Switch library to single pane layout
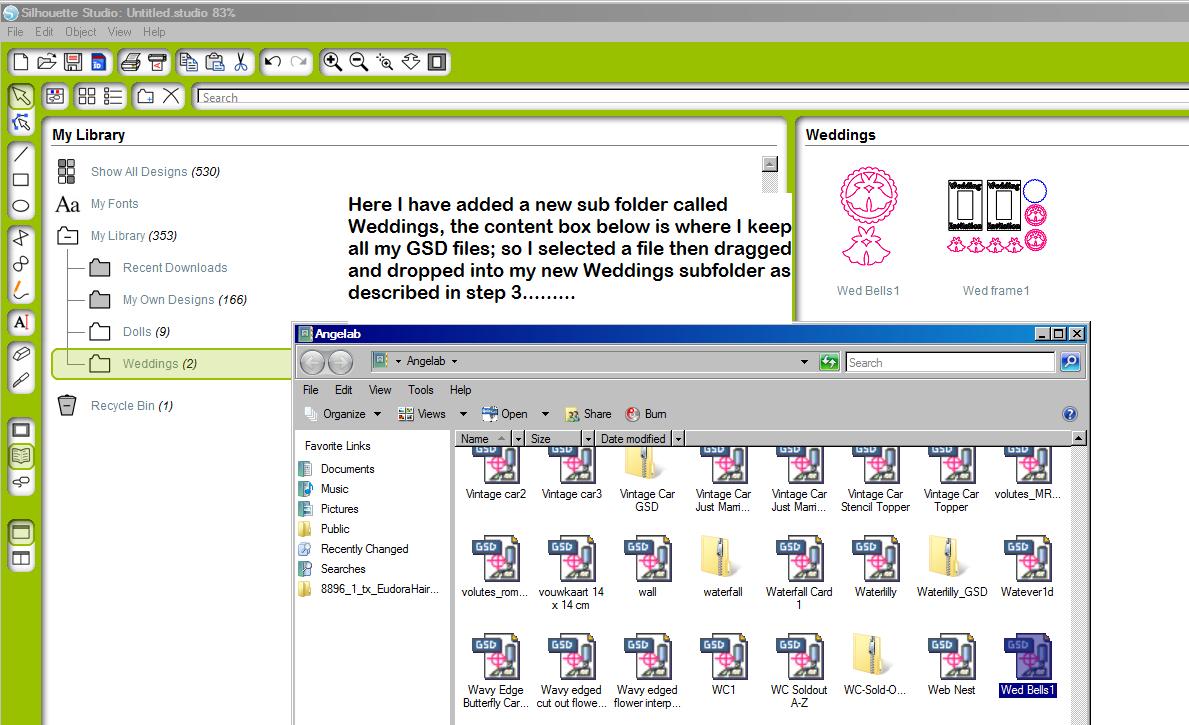The height and width of the screenshot is (725, 1189). 21,532
